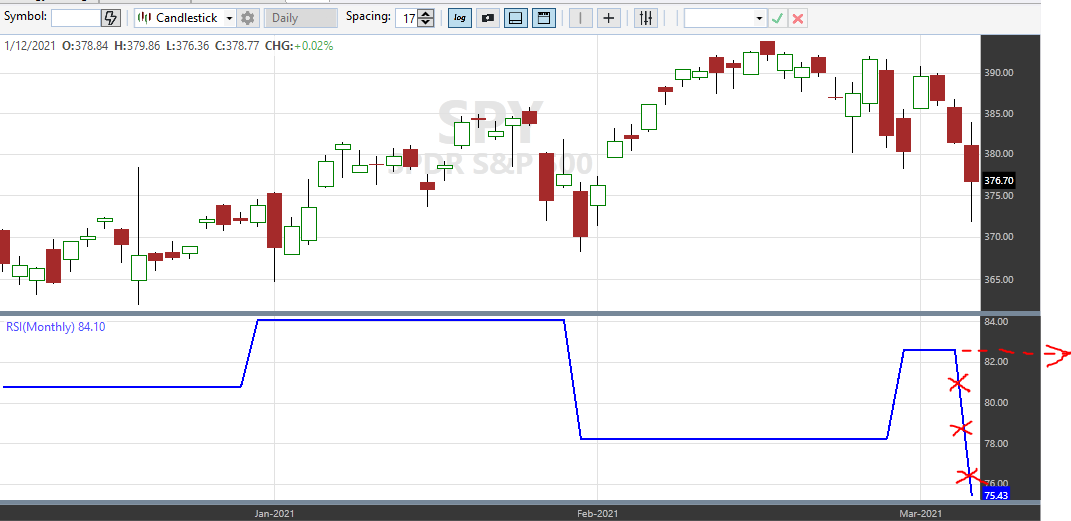Click the lightning bolt symbol lookup icon
Viewport: 1071px width, 521px height.
(111, 18)
